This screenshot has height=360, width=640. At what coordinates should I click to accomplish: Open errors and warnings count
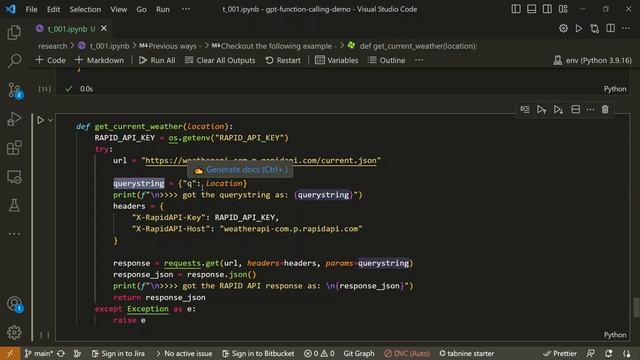pyautogui.click(x=319, y=353)
